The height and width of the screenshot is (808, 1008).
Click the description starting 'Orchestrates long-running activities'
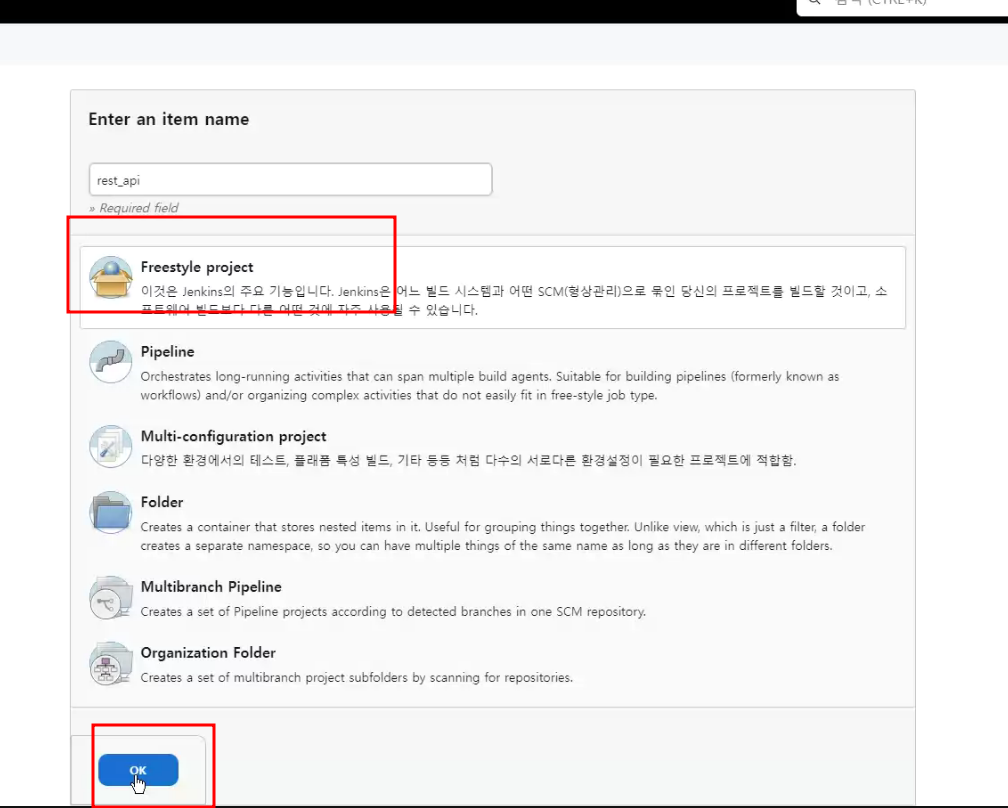point(490,386)
